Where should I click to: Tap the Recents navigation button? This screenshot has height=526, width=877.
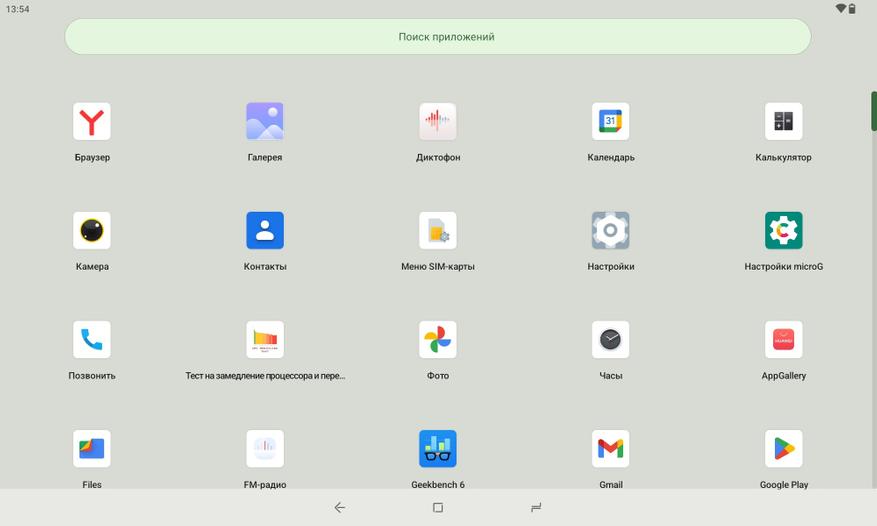[x=536, y=508]
